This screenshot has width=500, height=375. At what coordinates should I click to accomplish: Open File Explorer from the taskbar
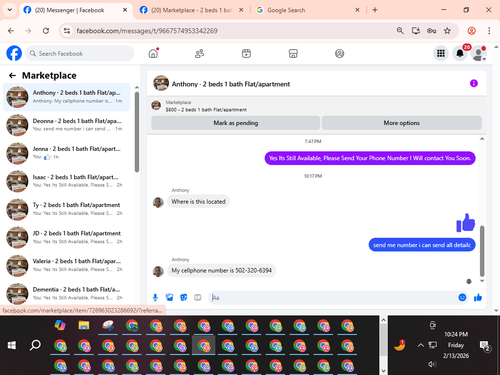84,325
